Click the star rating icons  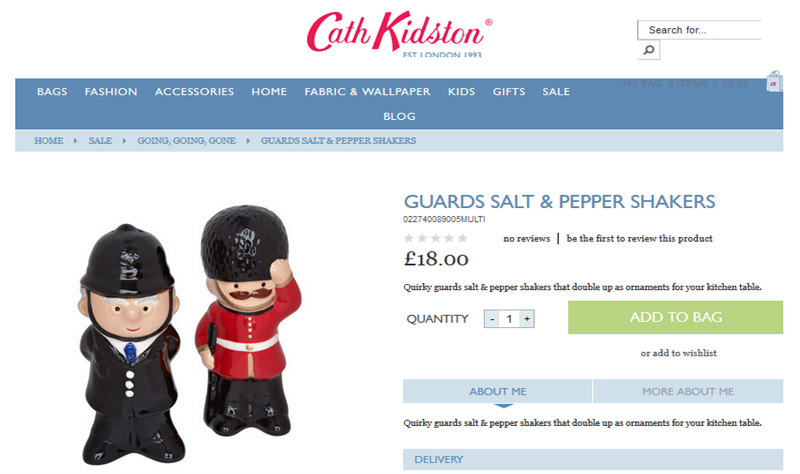(436, 238)
